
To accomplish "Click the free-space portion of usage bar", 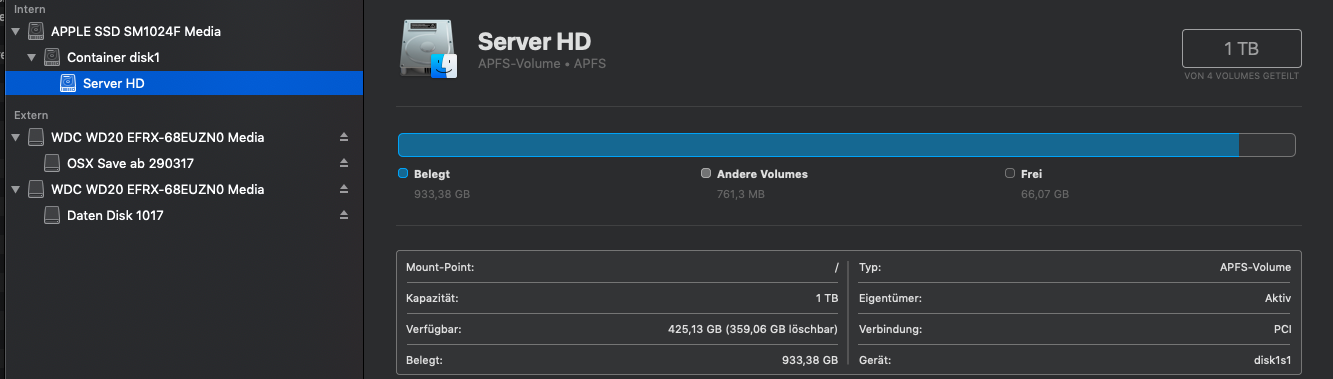I will point(1267,145).
